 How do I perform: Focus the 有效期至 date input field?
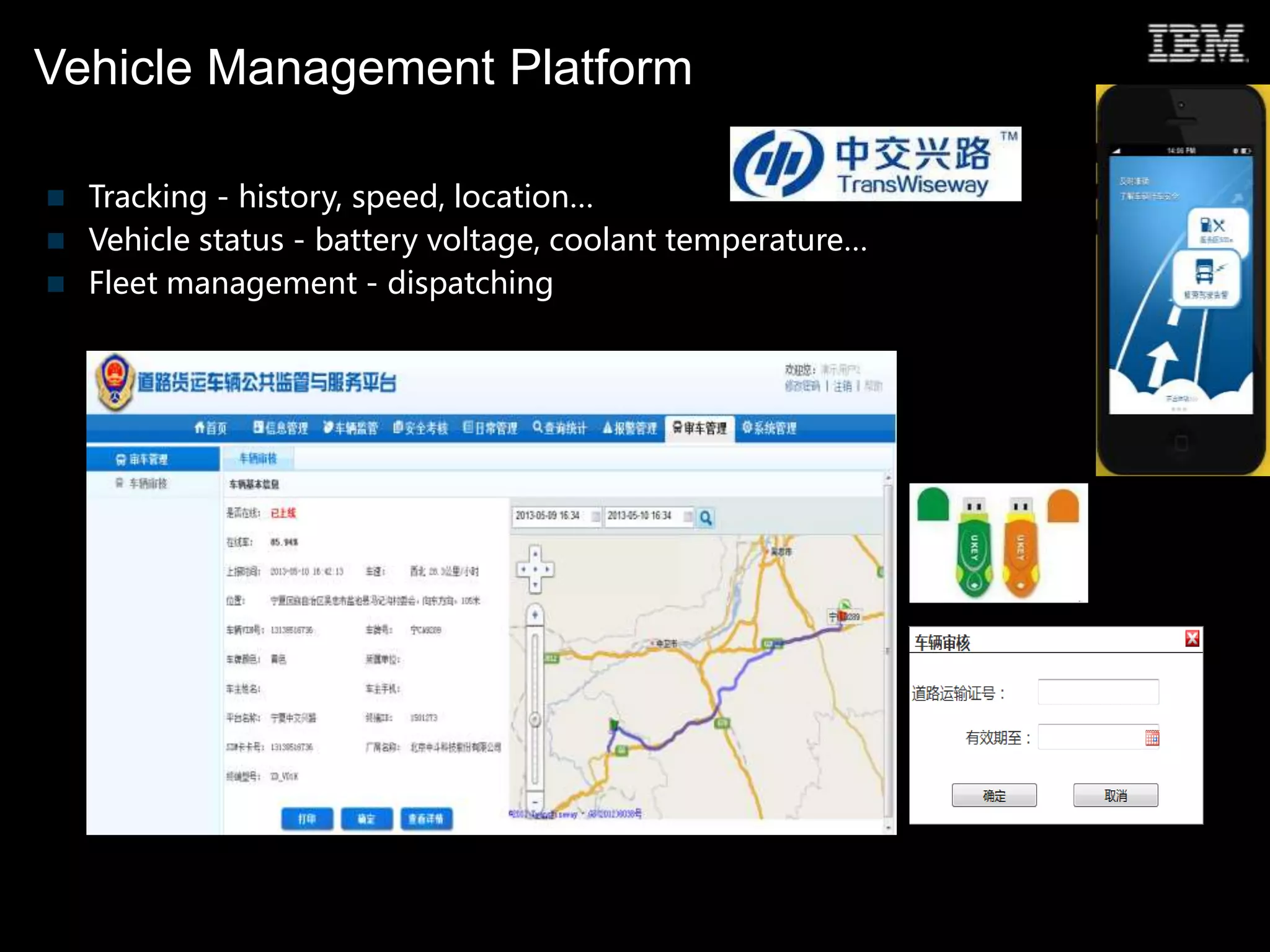pyautogui.click(x=1098, y=737)
